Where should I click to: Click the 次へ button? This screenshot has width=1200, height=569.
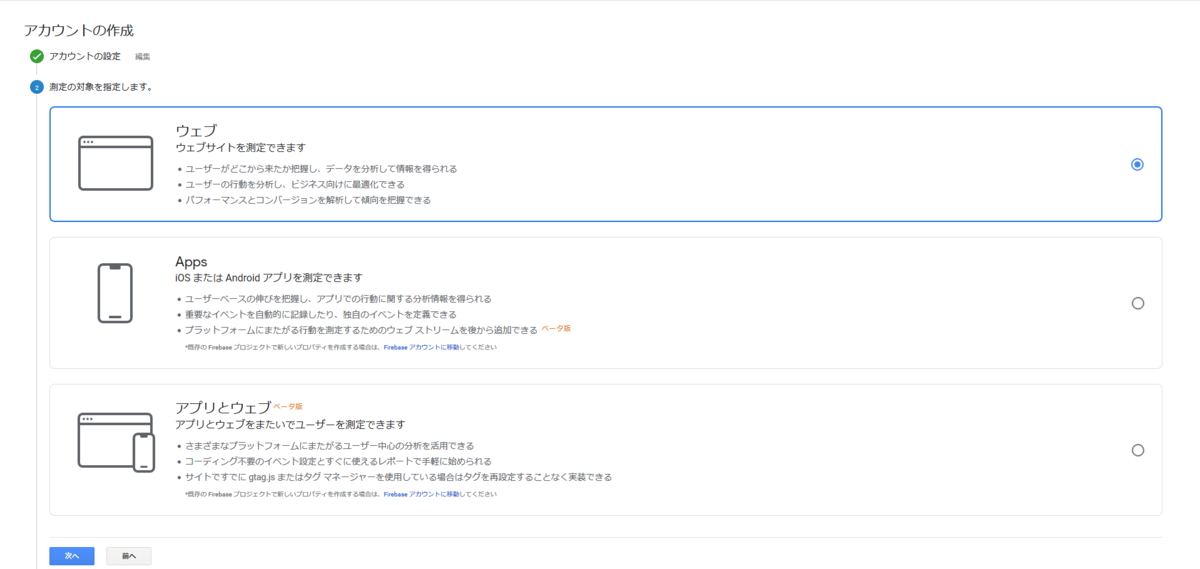(x=72, y=555)
